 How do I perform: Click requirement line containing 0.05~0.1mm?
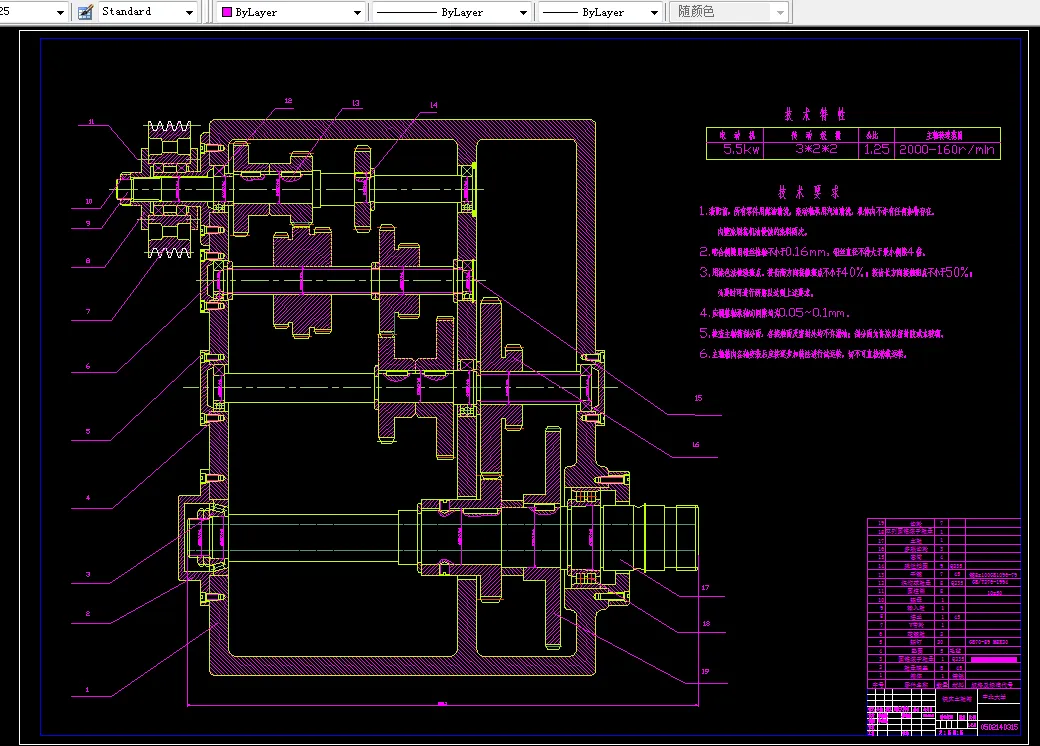pos(774,313)
